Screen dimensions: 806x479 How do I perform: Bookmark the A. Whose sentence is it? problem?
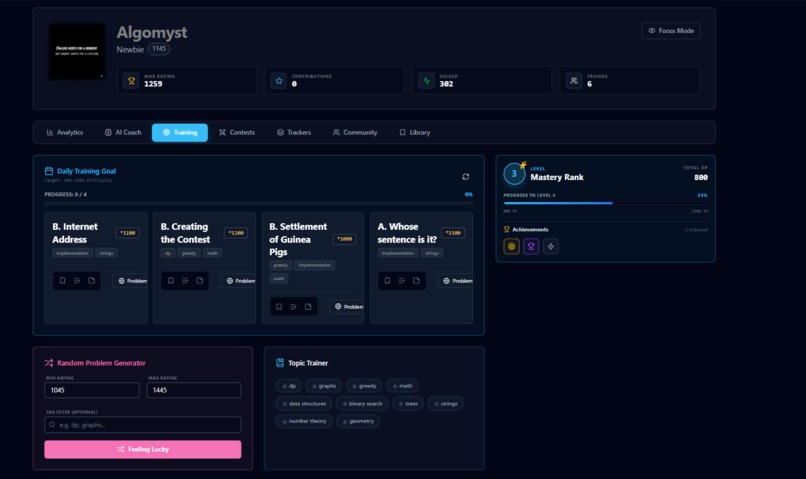click(388, 281)
